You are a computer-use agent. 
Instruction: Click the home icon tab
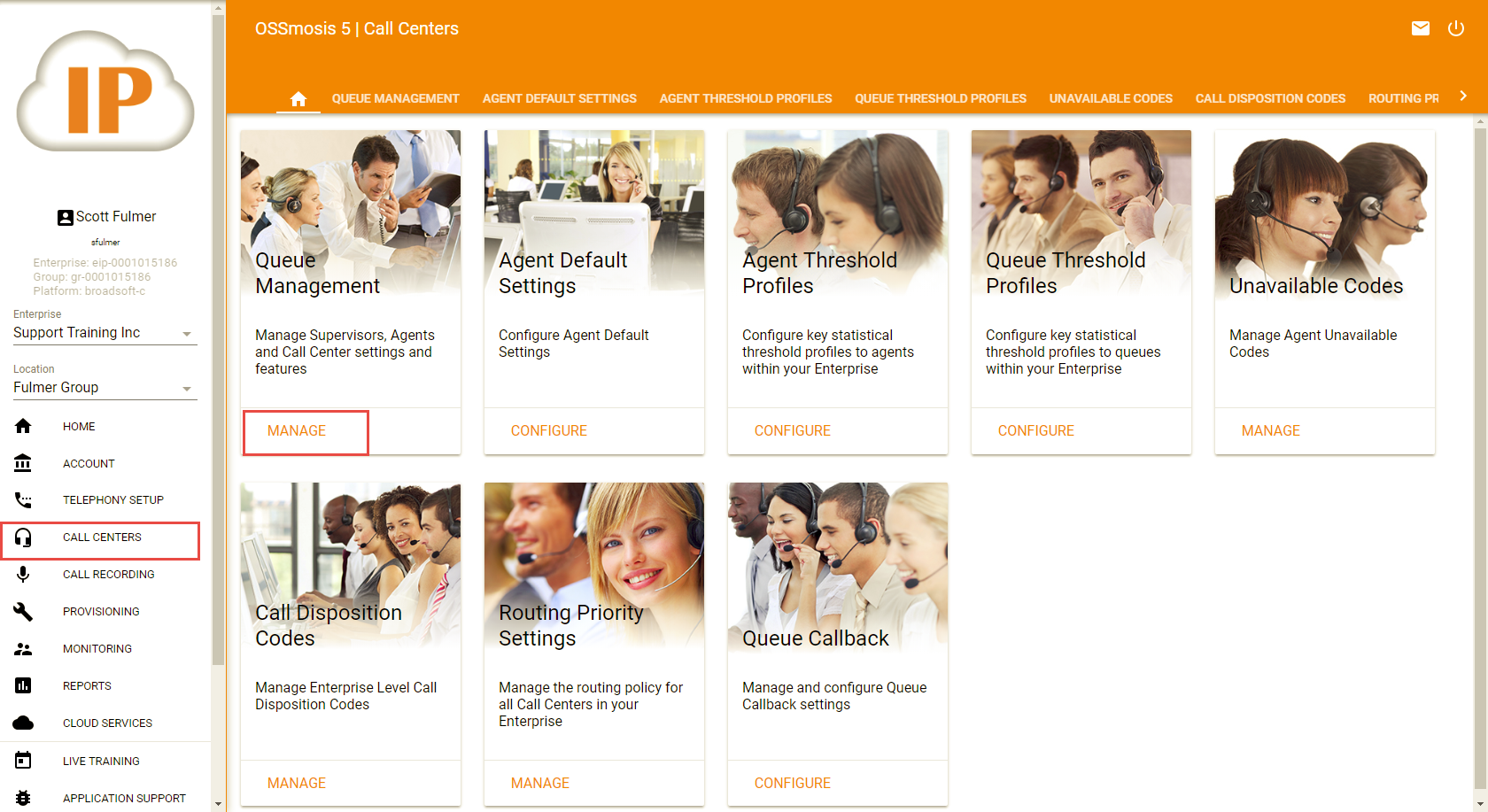(298, 98)
